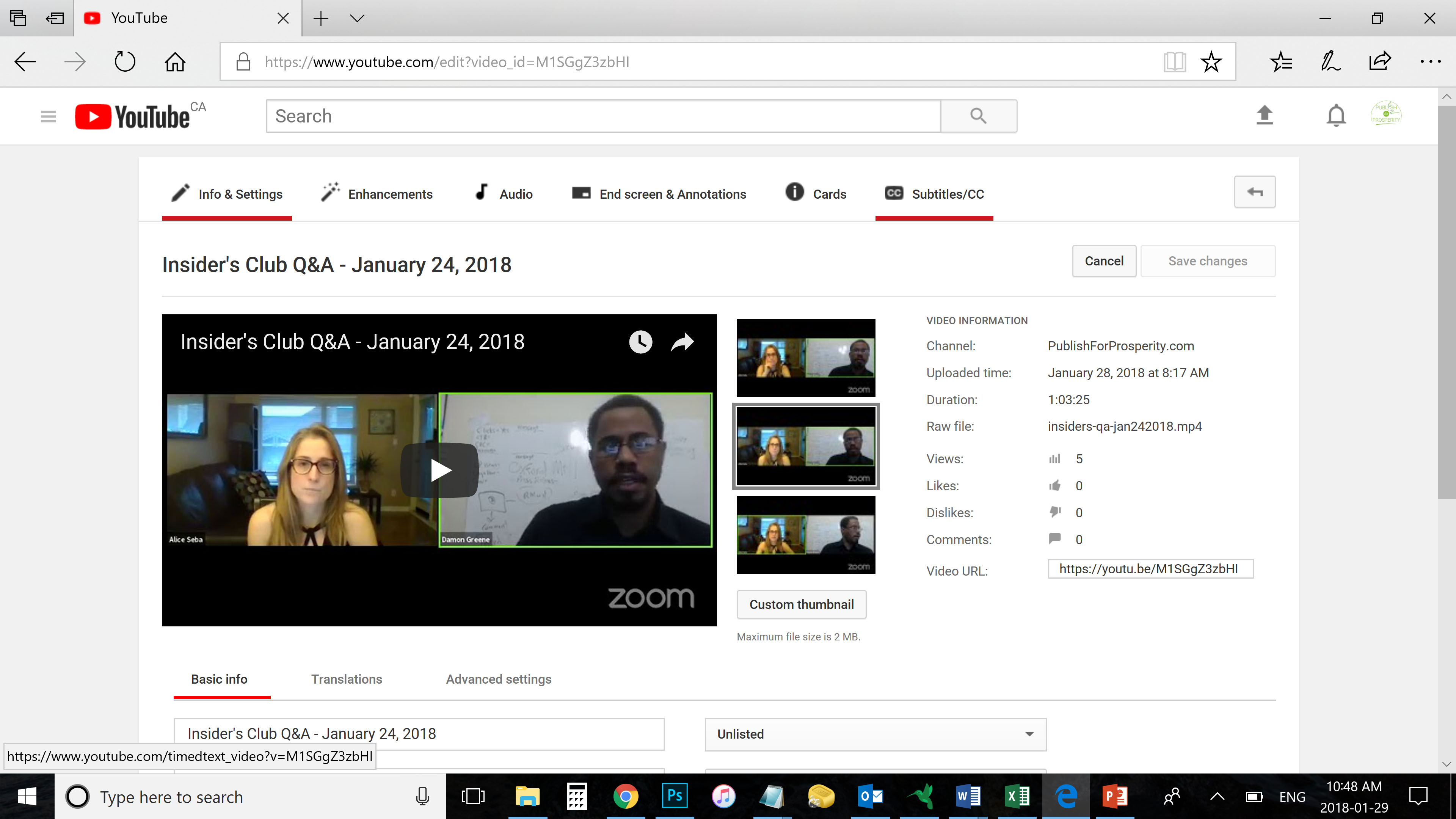1456x819 pixels.
Task: Open Calculator from taskbar
Action: (576, 796)
